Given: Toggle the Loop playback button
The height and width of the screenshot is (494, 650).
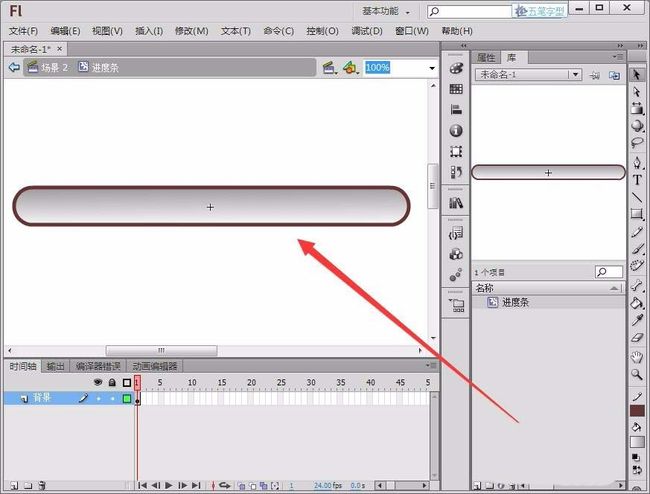Looking at the screenshot, I should (x=224, y=485).
